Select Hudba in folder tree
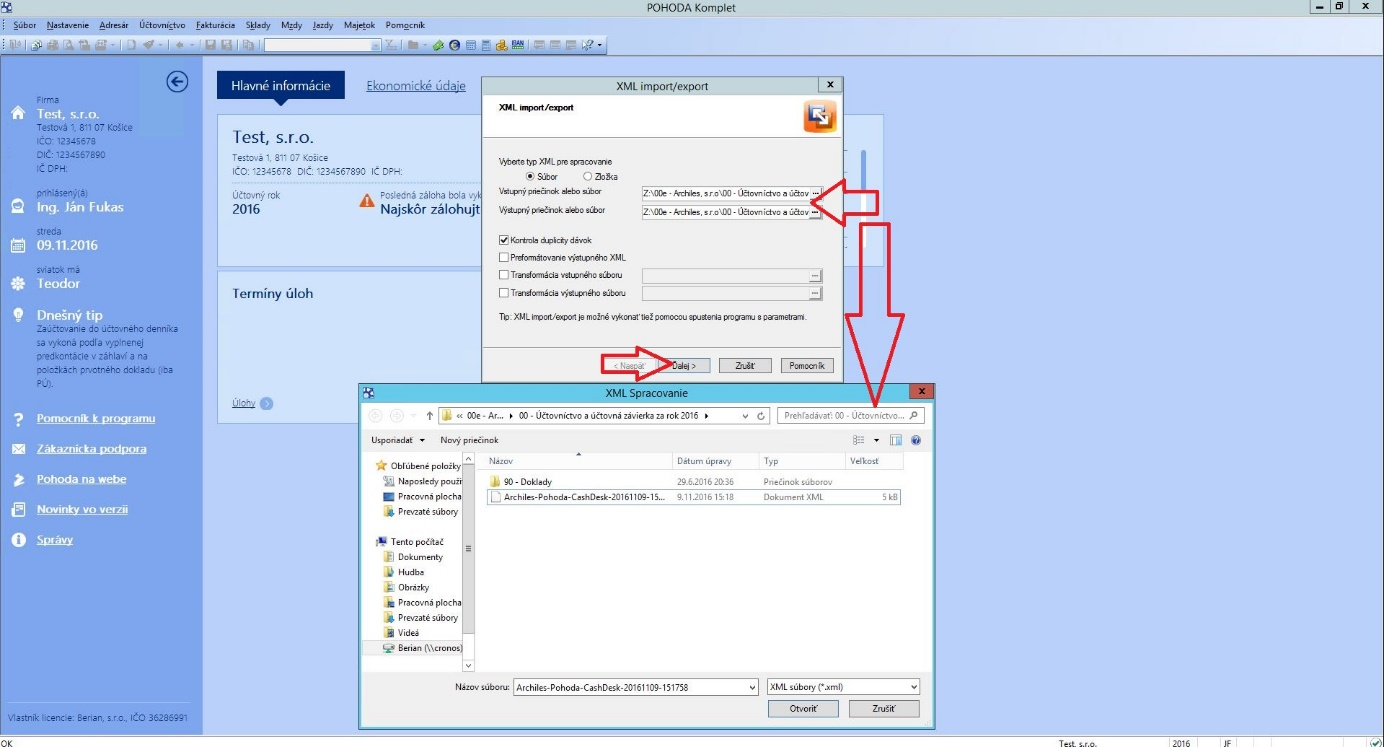Viewport: 1384px width, 747px height. click(404, 572)
